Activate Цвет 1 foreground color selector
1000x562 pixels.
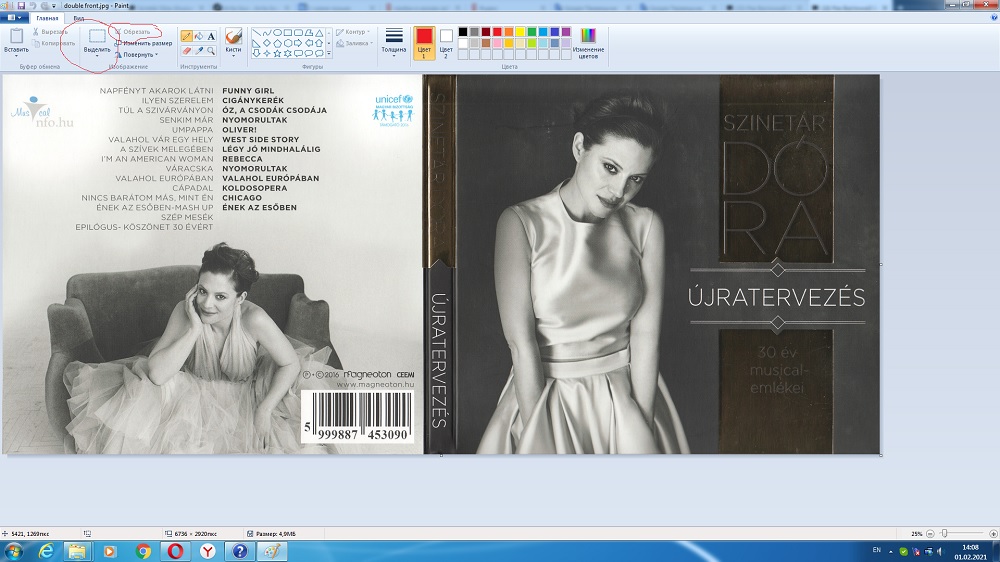coord(424,43)
